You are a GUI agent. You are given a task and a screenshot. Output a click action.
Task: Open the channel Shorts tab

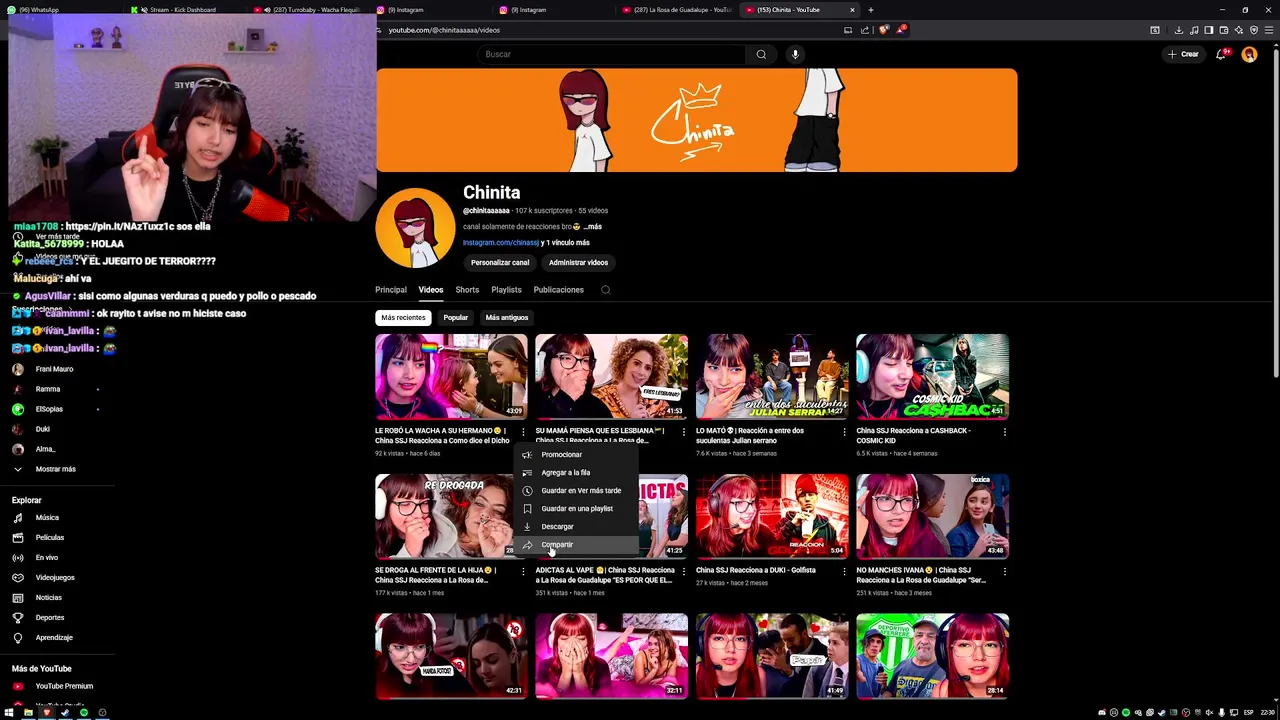(x=467, y=290)
